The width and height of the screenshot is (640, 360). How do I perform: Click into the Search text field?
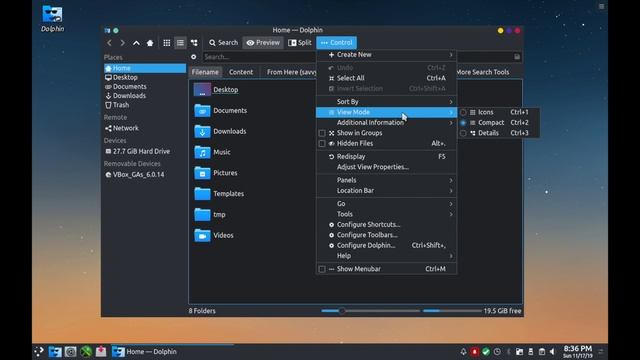click(x=259, y=57)
